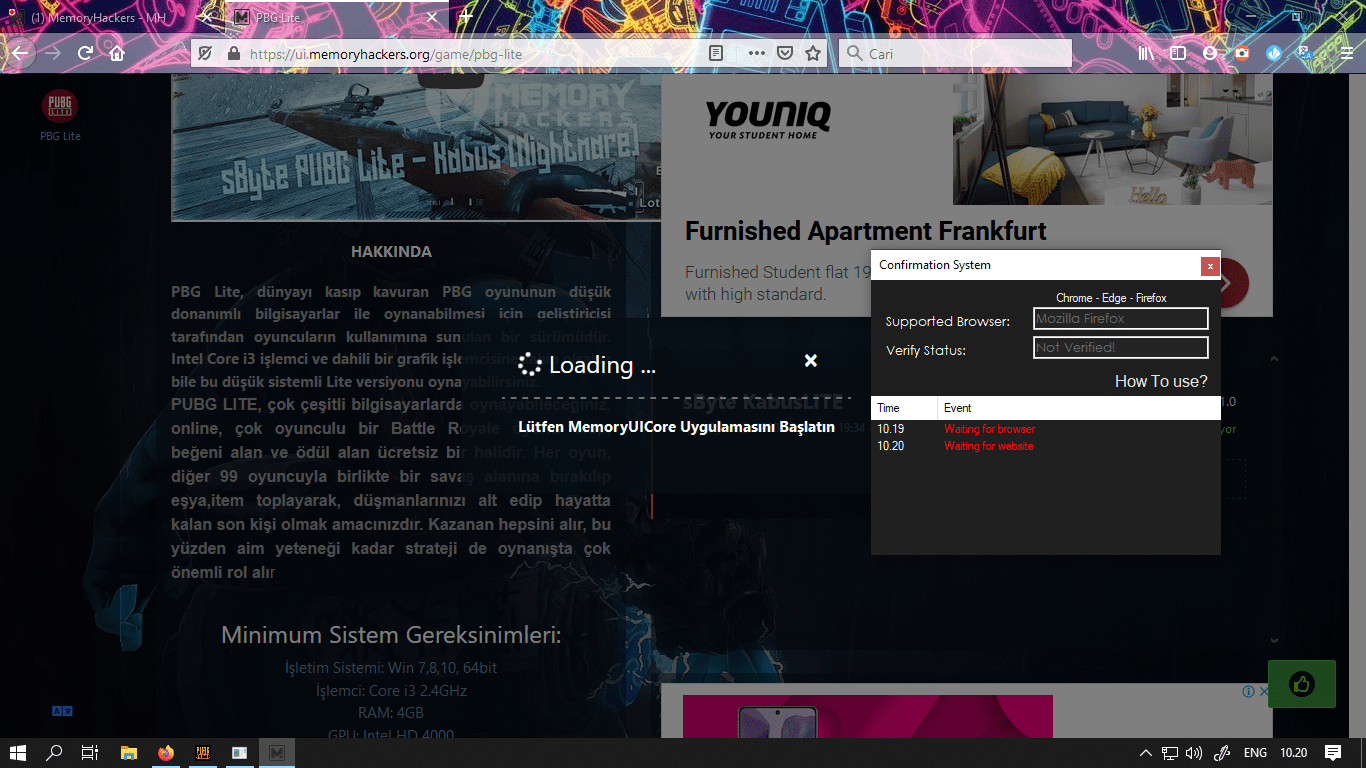The image size is (1366, 768).
Task: Open the Windows notification center
Action: pos(1333,753)
